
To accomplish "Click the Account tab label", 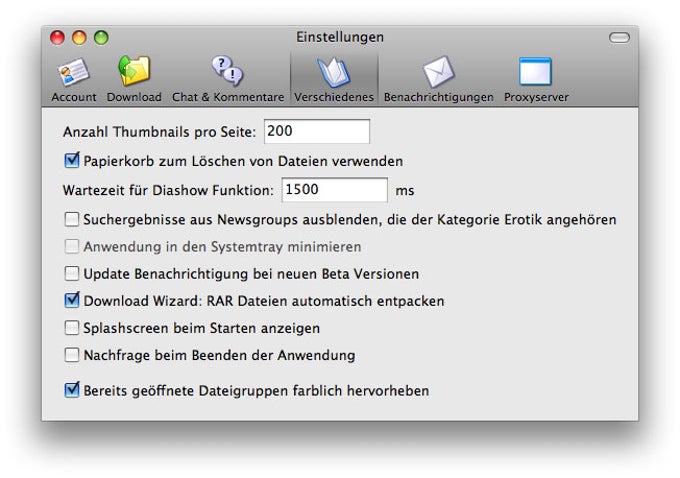I will pos(74,97).
